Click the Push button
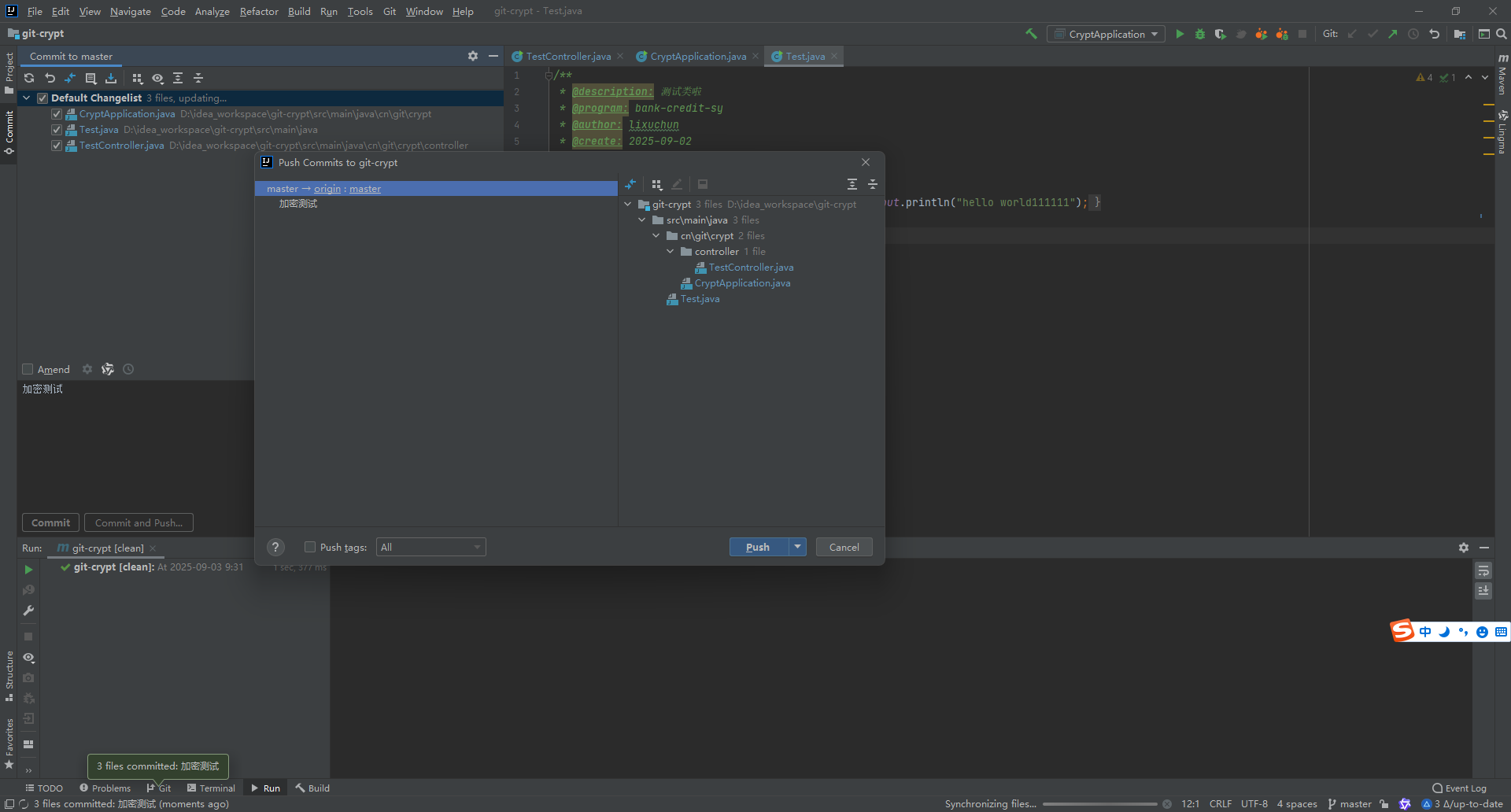The image size is (1511, 812). pyautogui.click(x=759, y=547)
